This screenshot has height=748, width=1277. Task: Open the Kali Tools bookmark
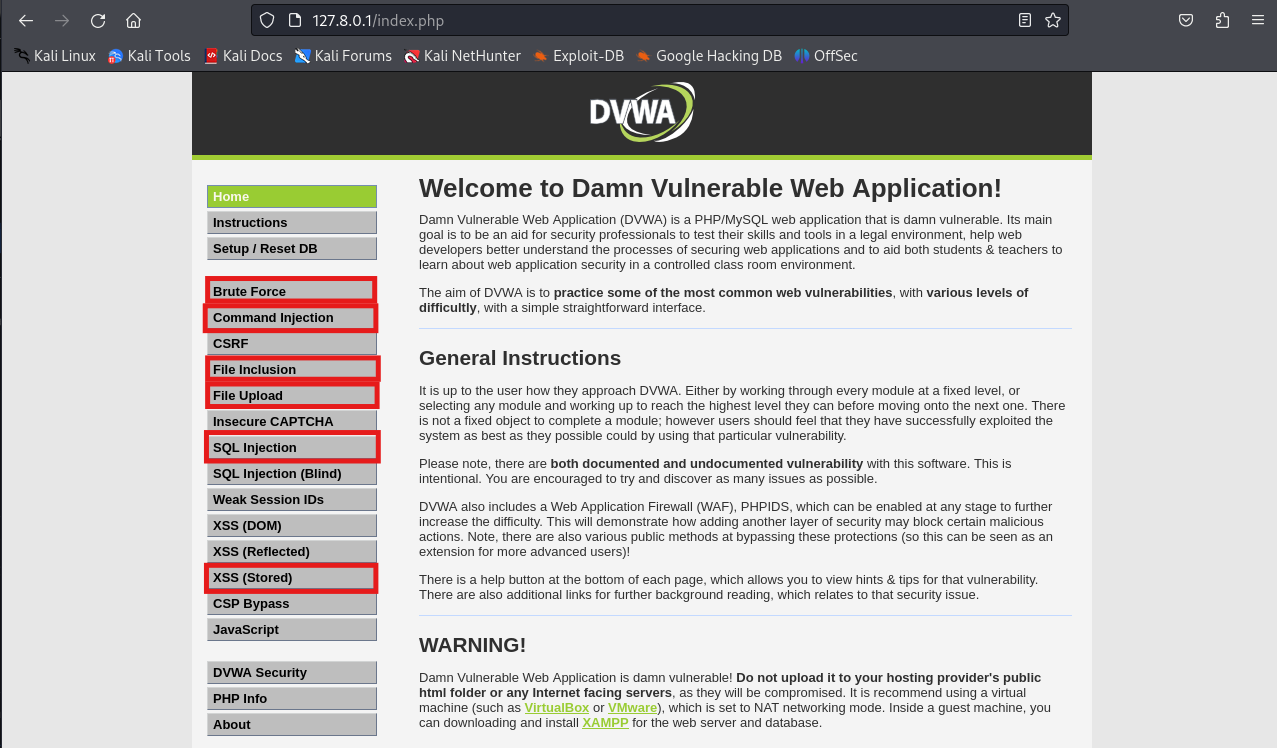pos(149,56)
